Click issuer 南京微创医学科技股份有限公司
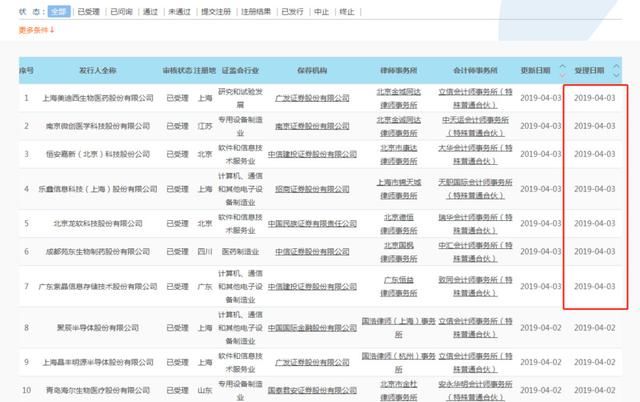Viewport: 640px width, 402px height. coord(98,126)
